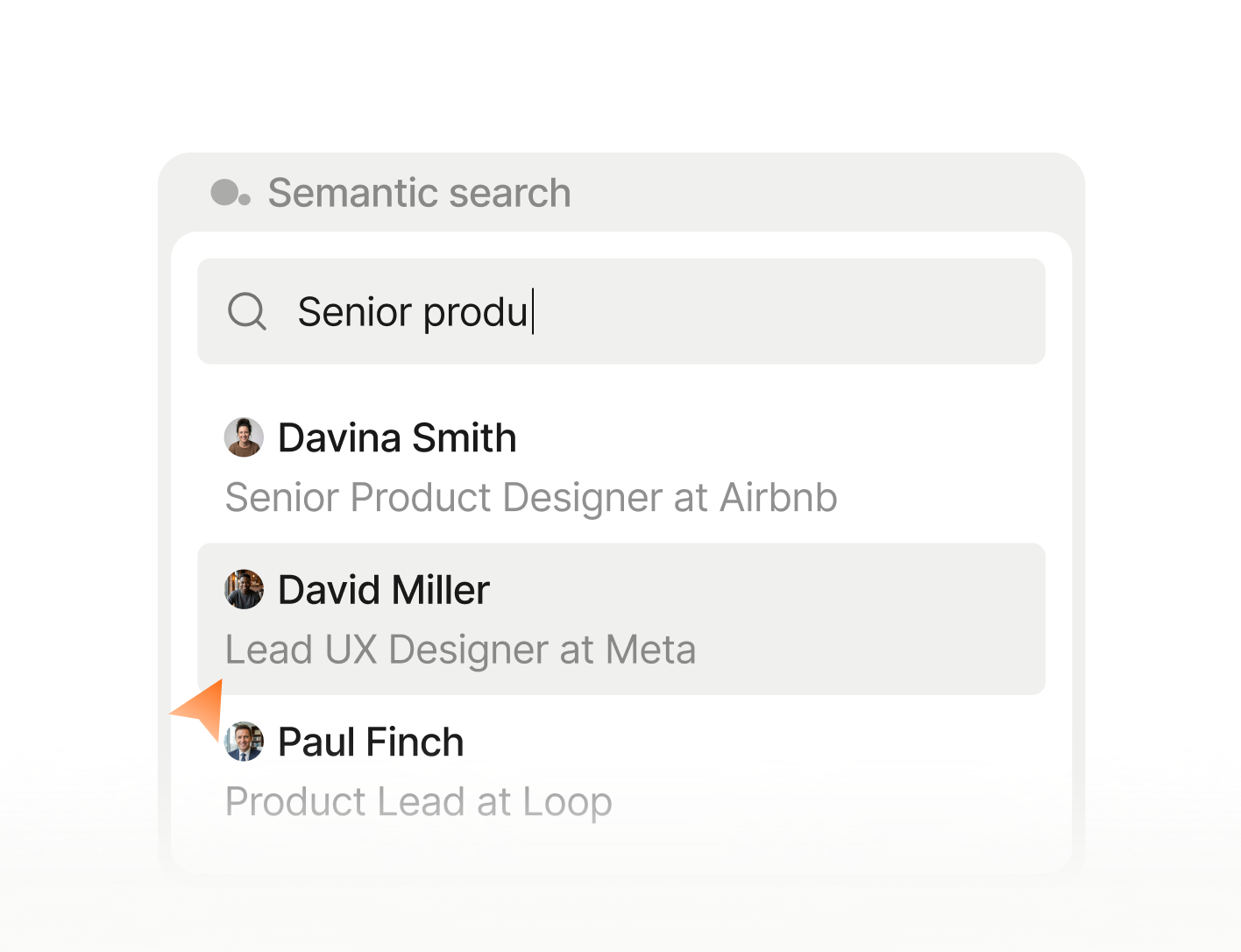Click the search icon inside the input box
Viewport: 1241px width, 952px height.
[246, 312]
